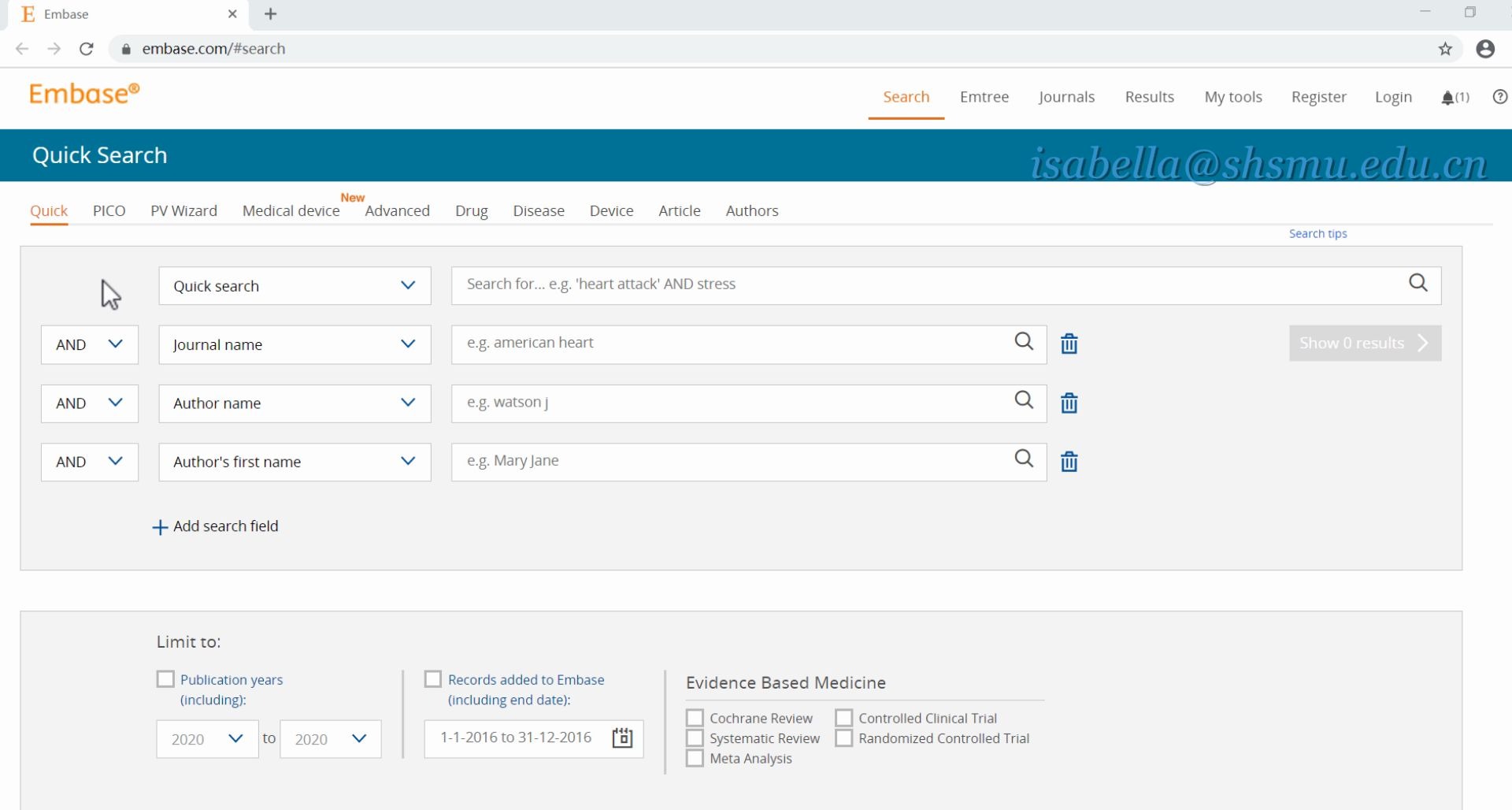Expand the Author's first name field dropdown
Screen dimensions: 1512x810
(295, 462)
